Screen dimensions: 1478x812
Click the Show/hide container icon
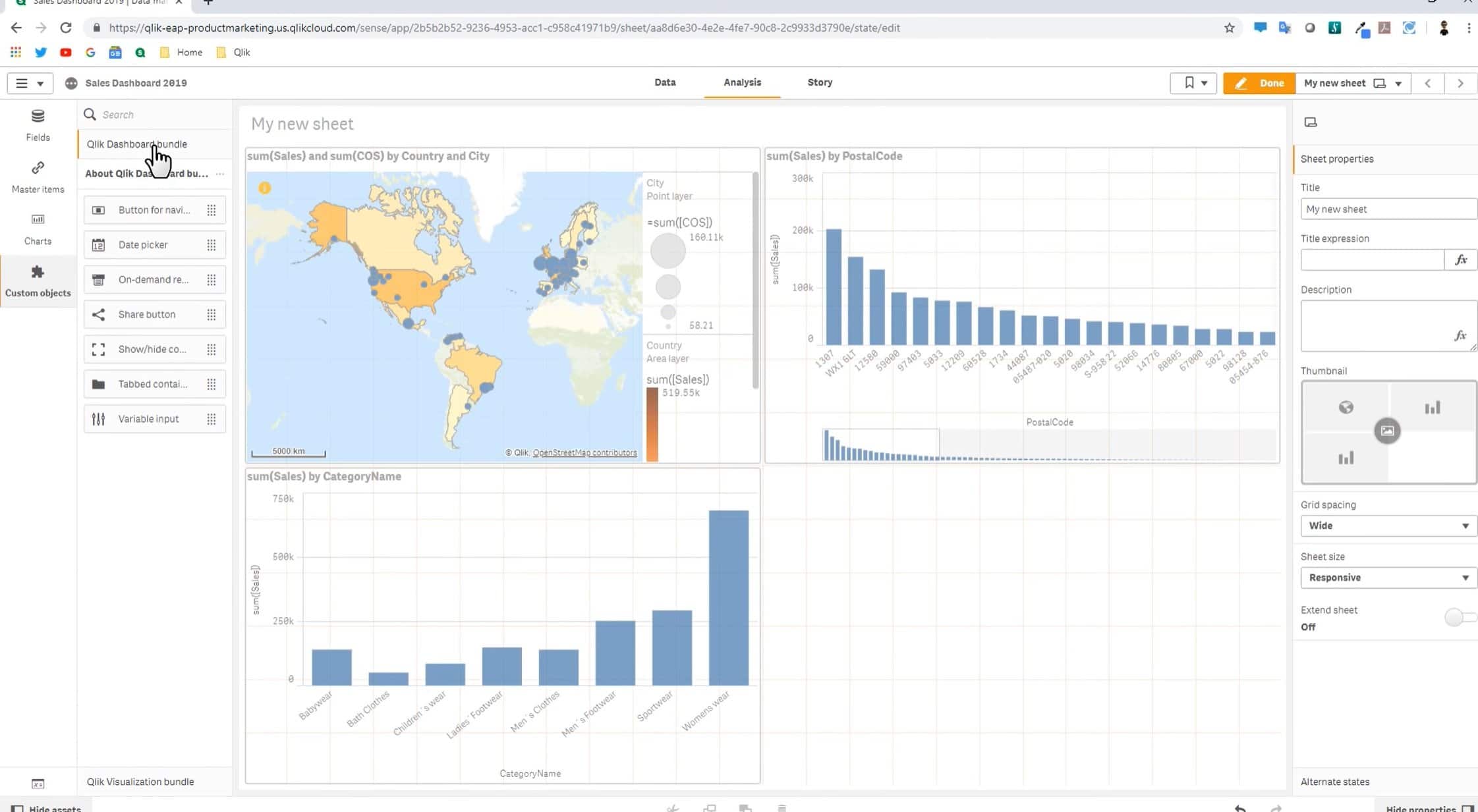tap(98, 350)
